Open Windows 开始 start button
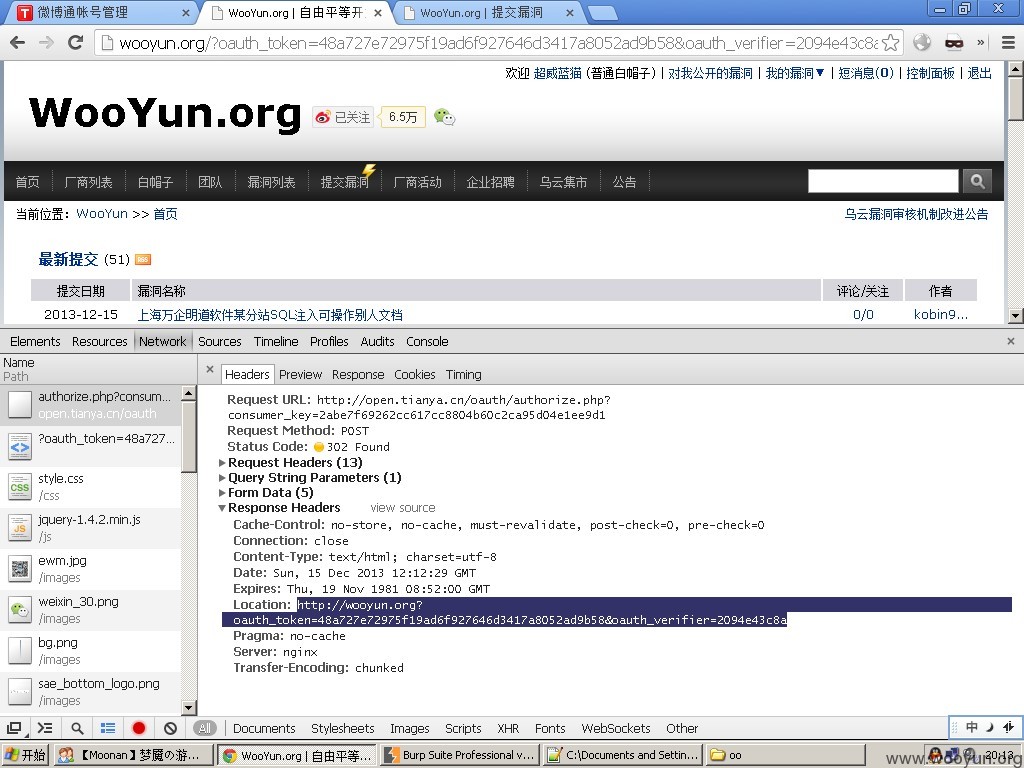Image resolution: width=1024 pixels, height=768 pixels. click(25, 755)
